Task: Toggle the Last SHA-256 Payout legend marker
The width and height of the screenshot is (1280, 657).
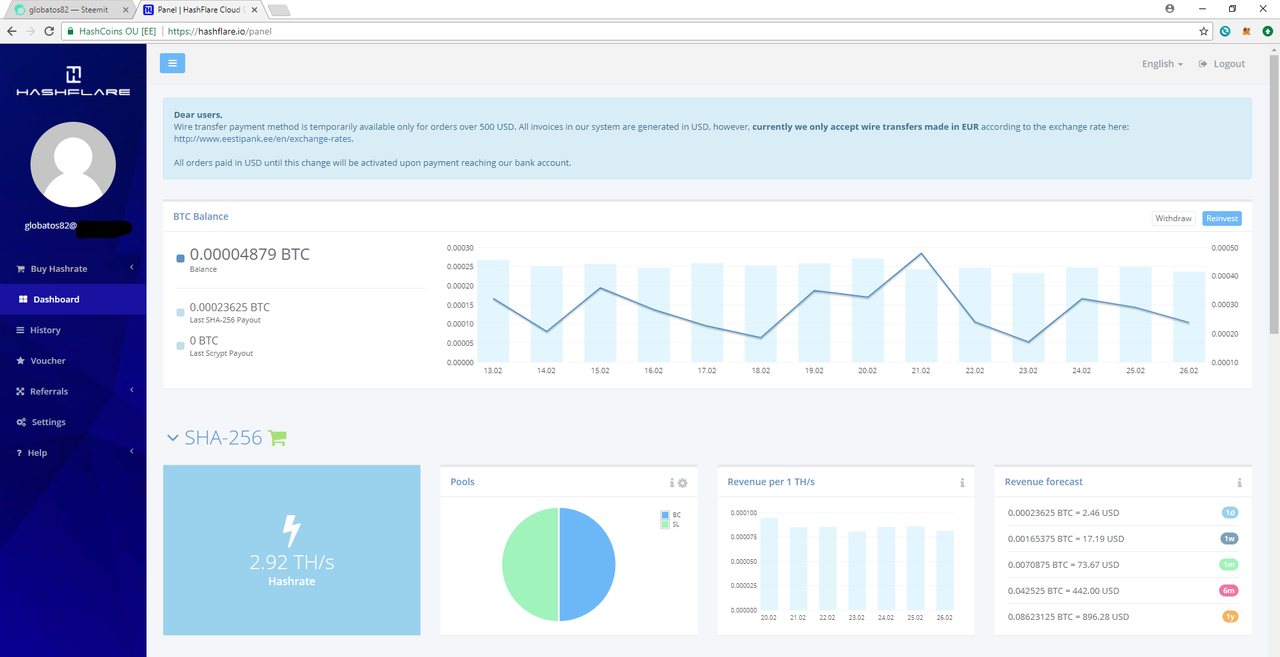Action: pos(180,312)
